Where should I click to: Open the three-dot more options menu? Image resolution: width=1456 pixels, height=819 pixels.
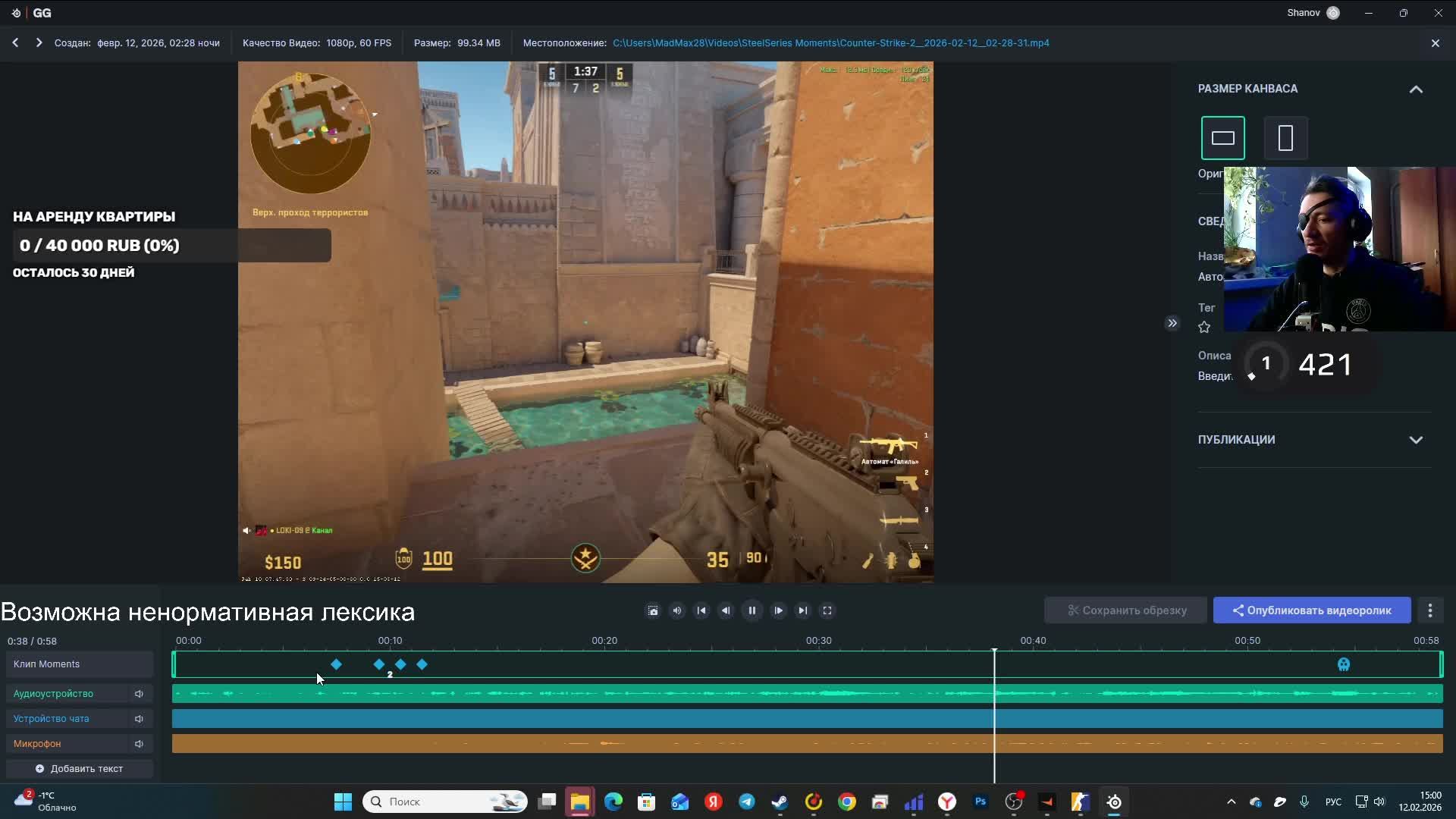click(1430, 610)
